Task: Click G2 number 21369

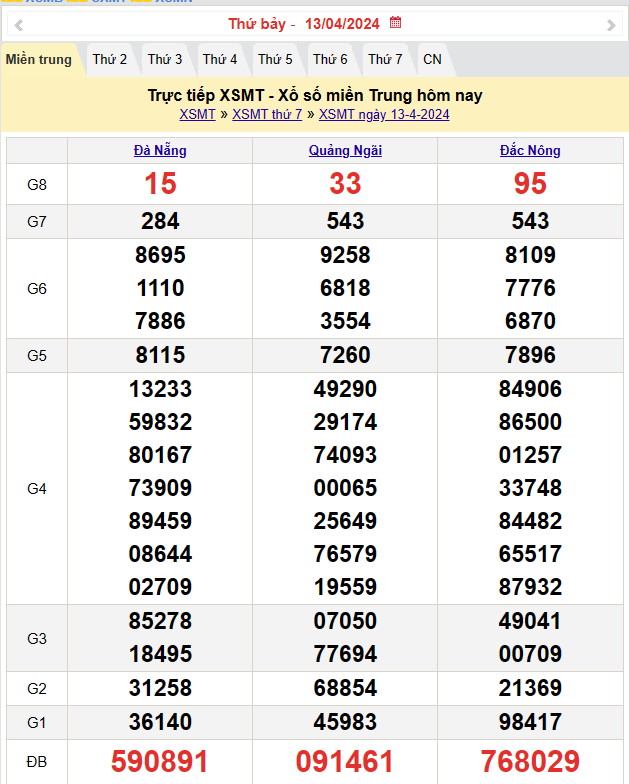Action: click(x=530, y=688)
